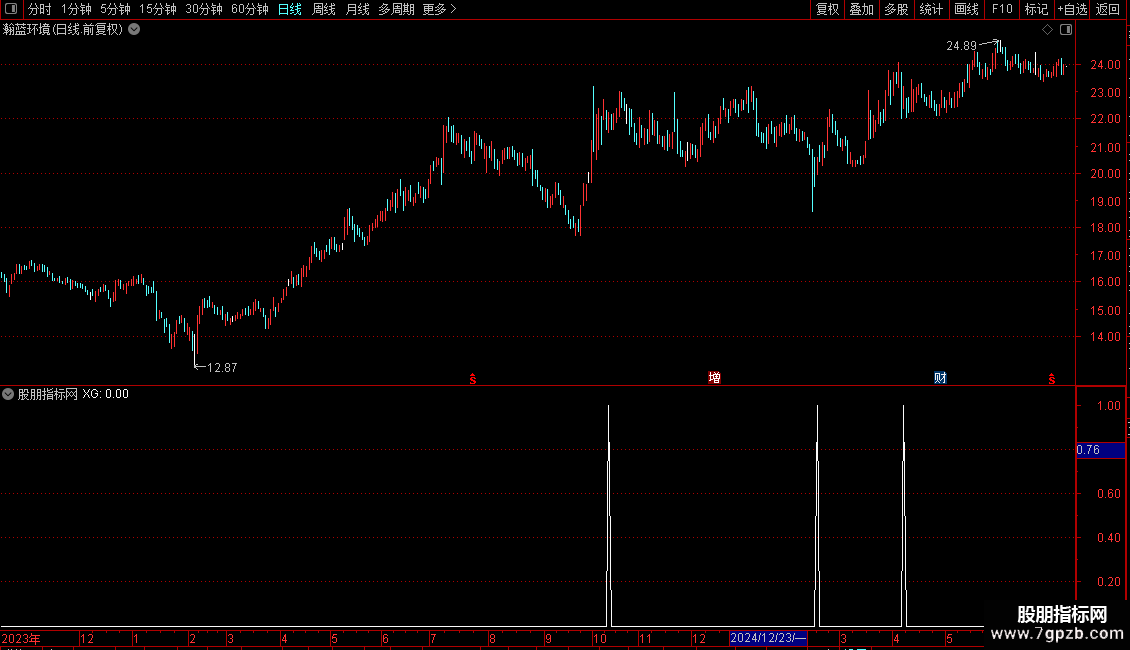This screenshot has width=1130, height=650.
Task: Activate the 画线 drawing tools button
Action: point(966,9)
